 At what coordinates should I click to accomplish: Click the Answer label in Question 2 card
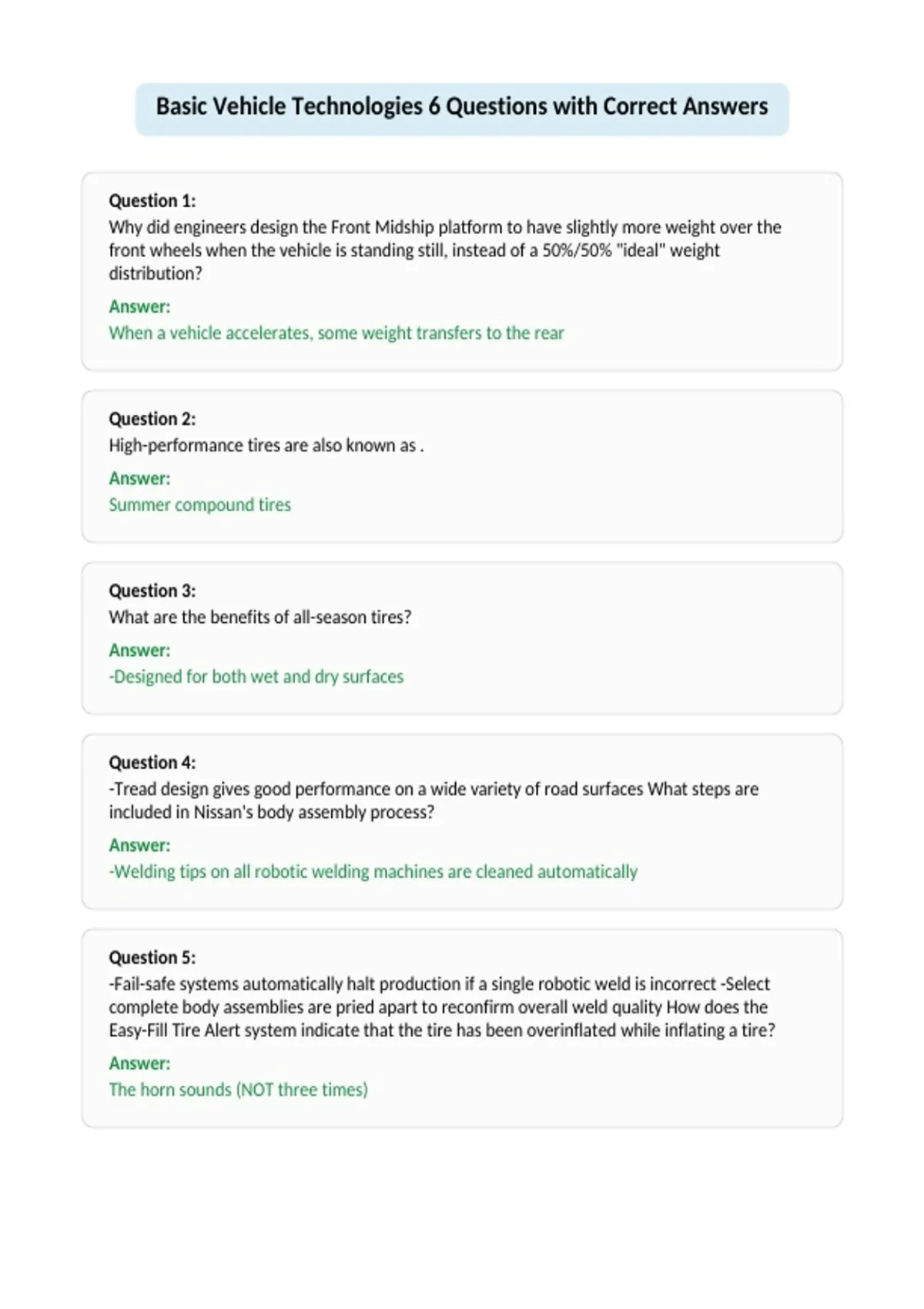(139, 478)
